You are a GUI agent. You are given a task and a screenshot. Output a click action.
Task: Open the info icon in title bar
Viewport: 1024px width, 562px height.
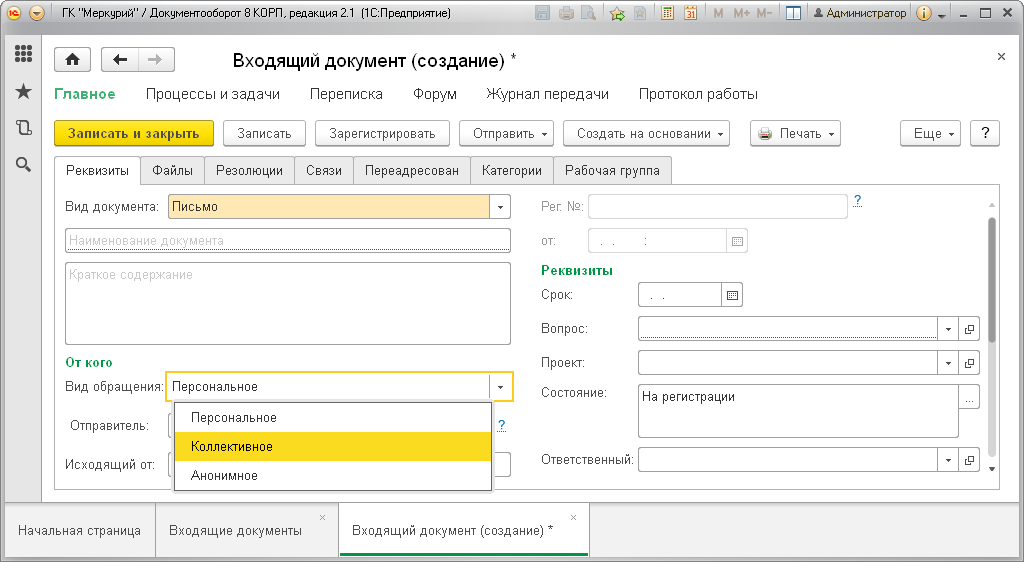[923, 13]
